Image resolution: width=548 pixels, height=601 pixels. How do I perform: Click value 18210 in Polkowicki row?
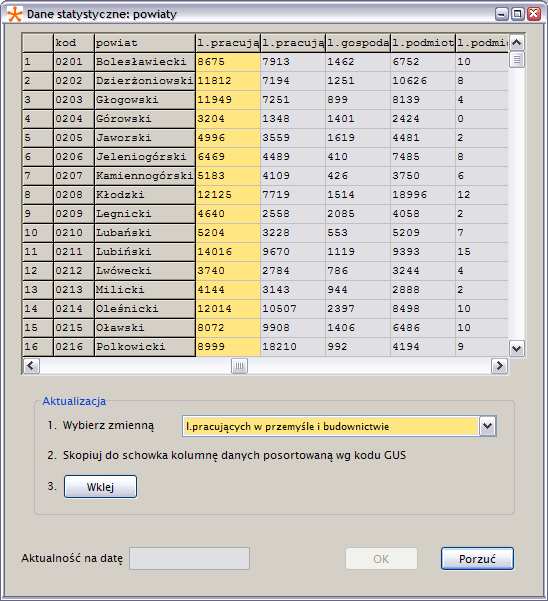click(x=293, y=346)
